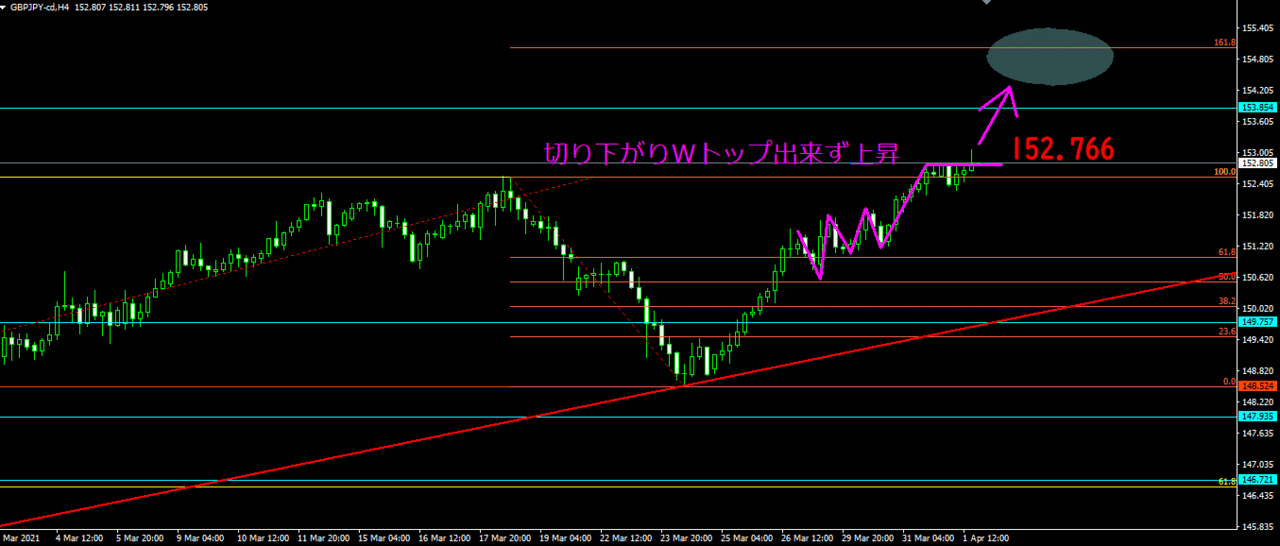This screenshot has height=546, width=1280.
Task: Click the white 152.805 current price tag
Action: (1257, 163)
